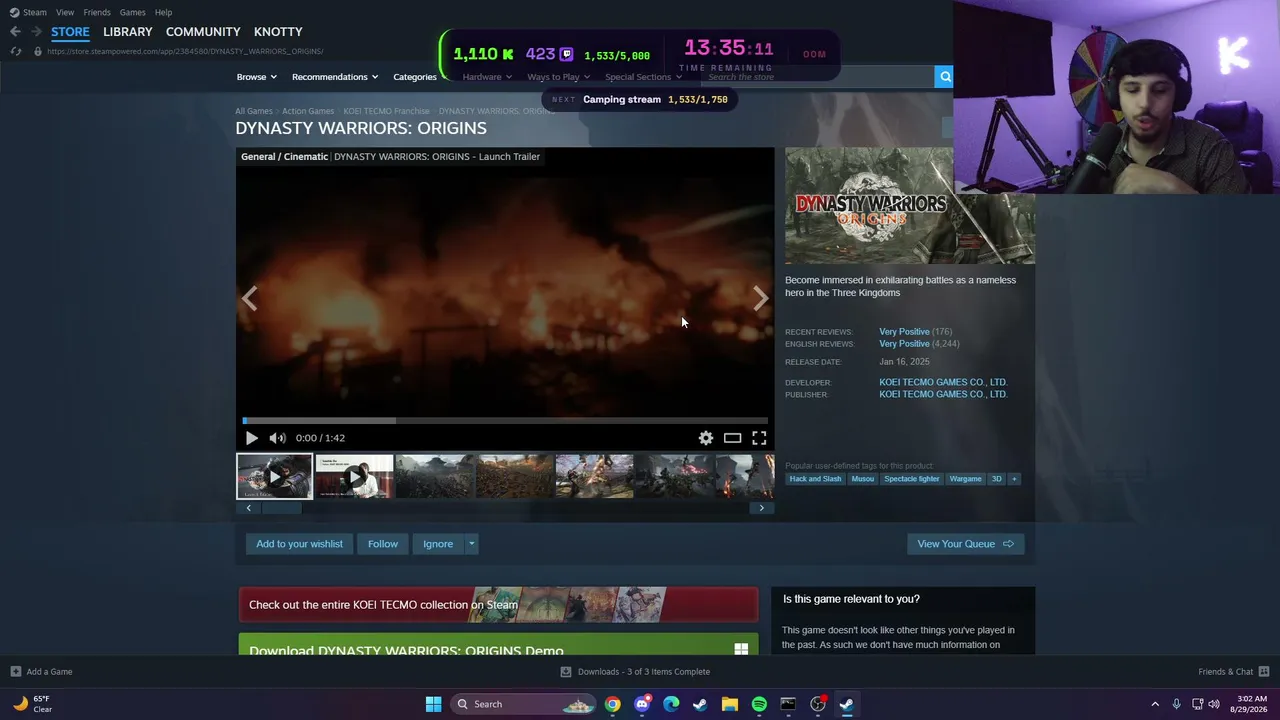Click the plus button to add tags
The height and width of the screenshot is (720, 1280).
point(1014,479)
